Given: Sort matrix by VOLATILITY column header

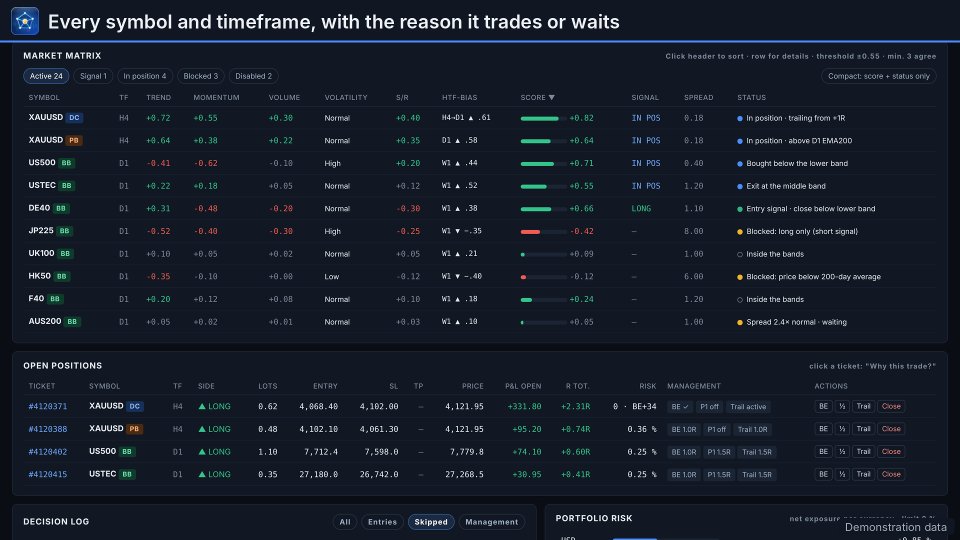Looking at the screenshot, I should [346, 97].
